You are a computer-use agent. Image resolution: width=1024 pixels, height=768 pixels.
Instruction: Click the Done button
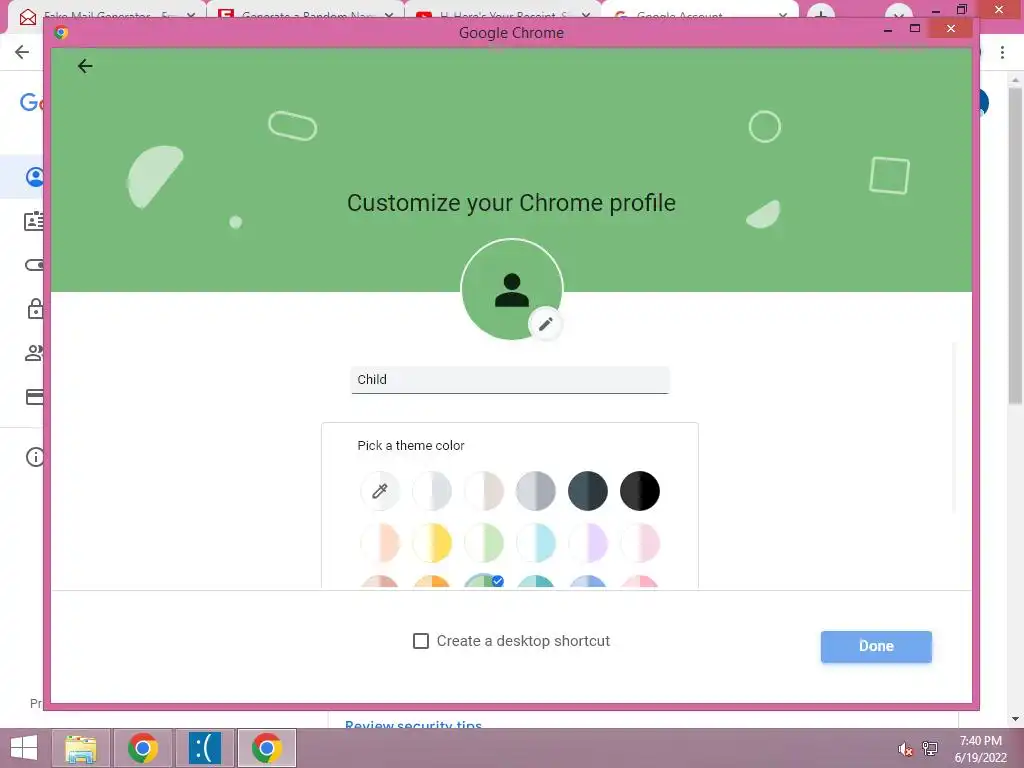coord(876,647)
